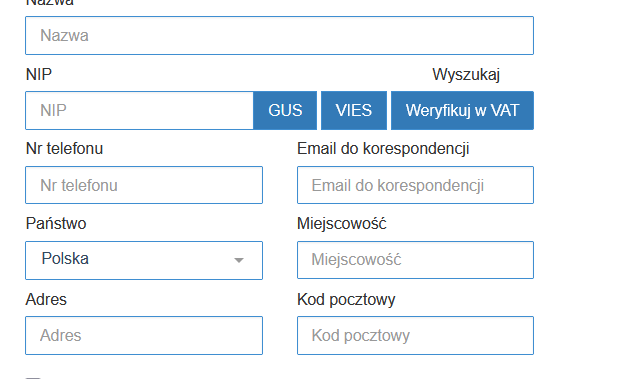Click into Email do korespondencji input
The height and width of the screenshot is (379, 623).
[415, 185]
